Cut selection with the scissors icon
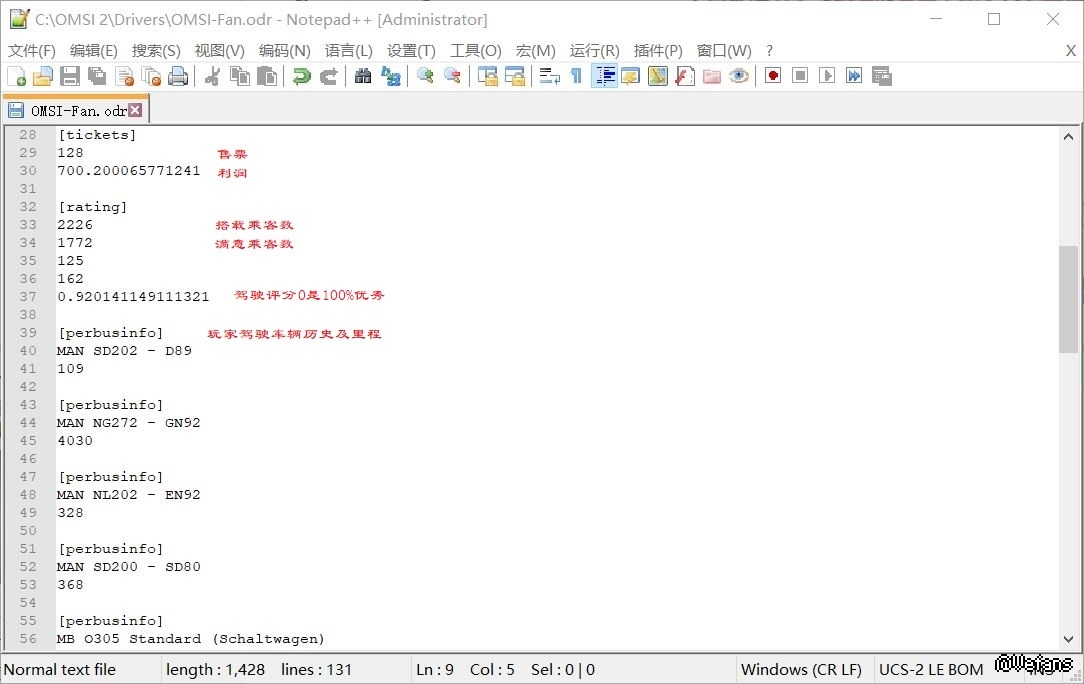 (x=213, y=76)
